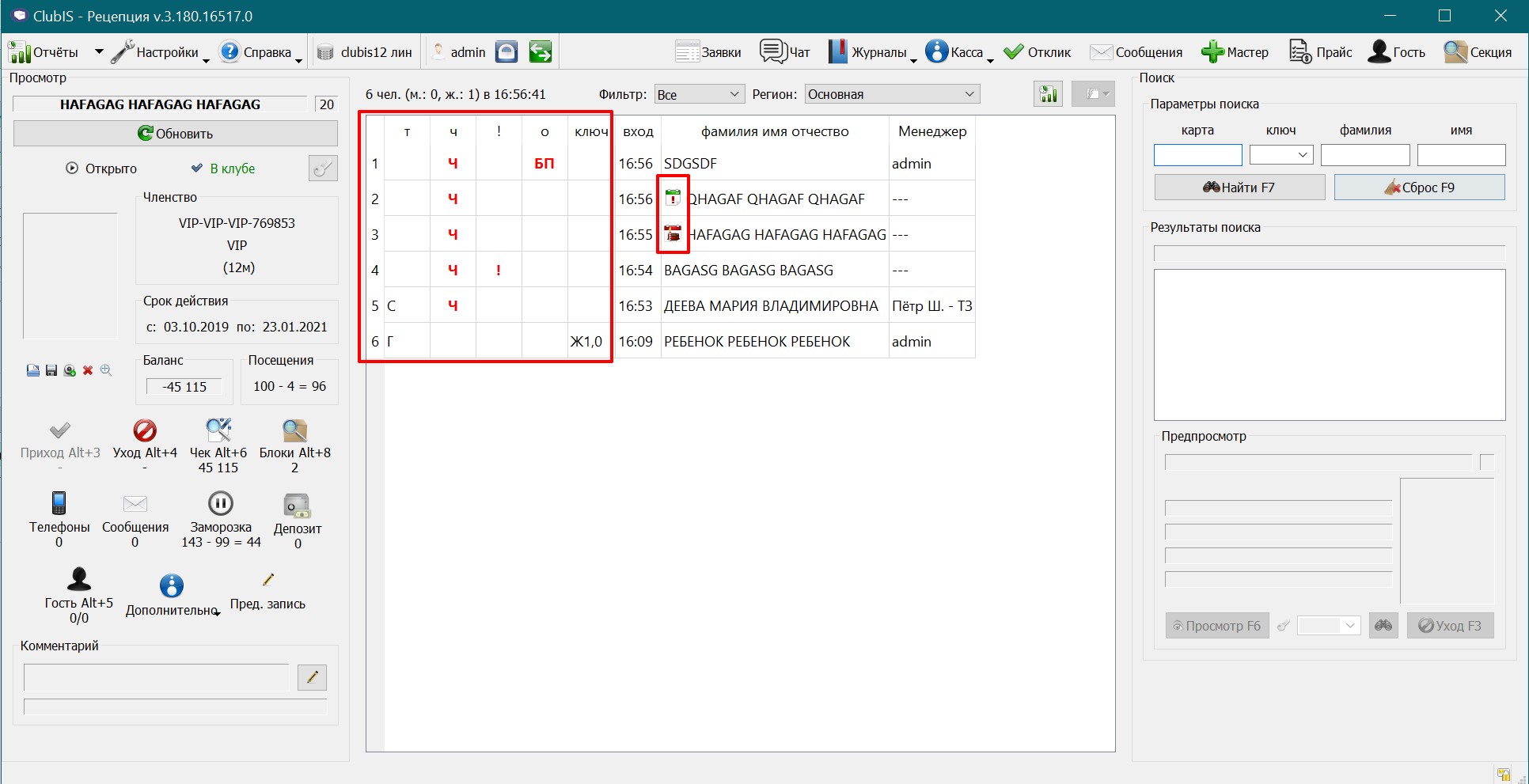Image resolution: width=1529 pixels, height=784 pixels.
Task: Click the вход column header
Action: pos(638,131)
